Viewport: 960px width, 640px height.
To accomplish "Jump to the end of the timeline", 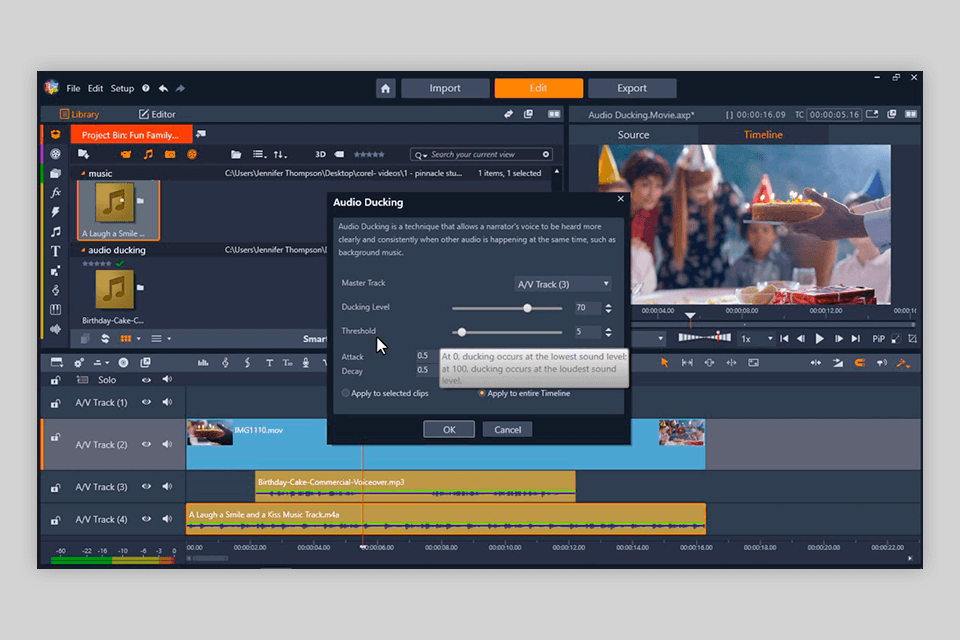I will 856,339.
